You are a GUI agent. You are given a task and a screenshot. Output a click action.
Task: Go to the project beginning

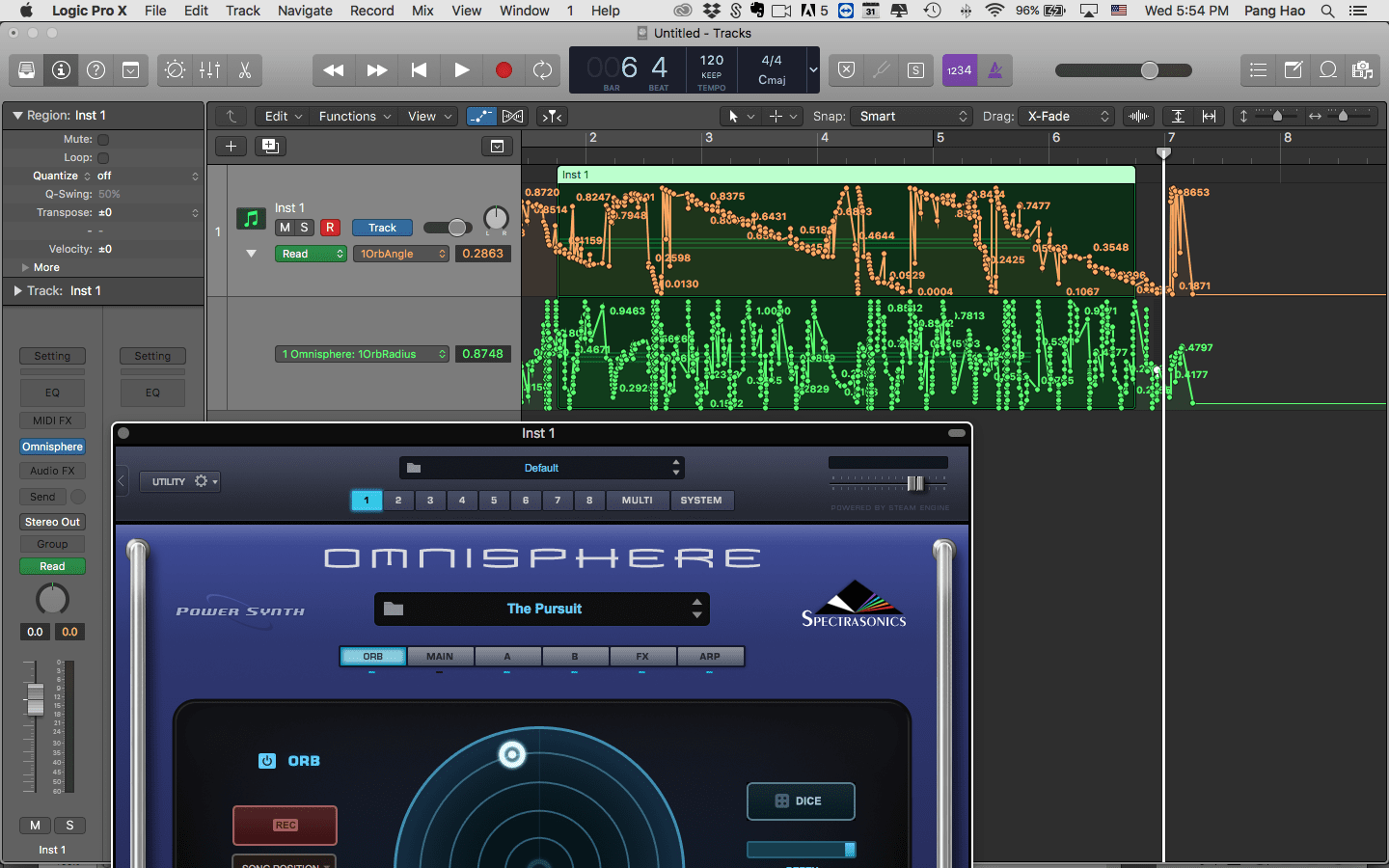pos(419,70)
